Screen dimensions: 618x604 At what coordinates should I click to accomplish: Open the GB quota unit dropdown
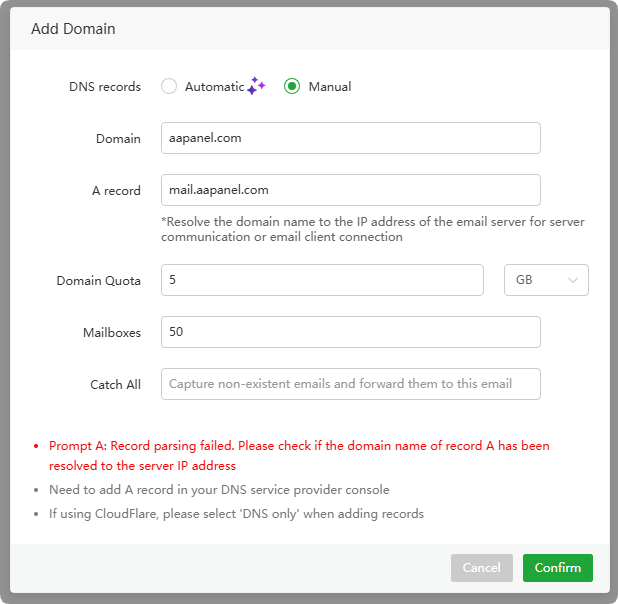(x=545, y=280)
